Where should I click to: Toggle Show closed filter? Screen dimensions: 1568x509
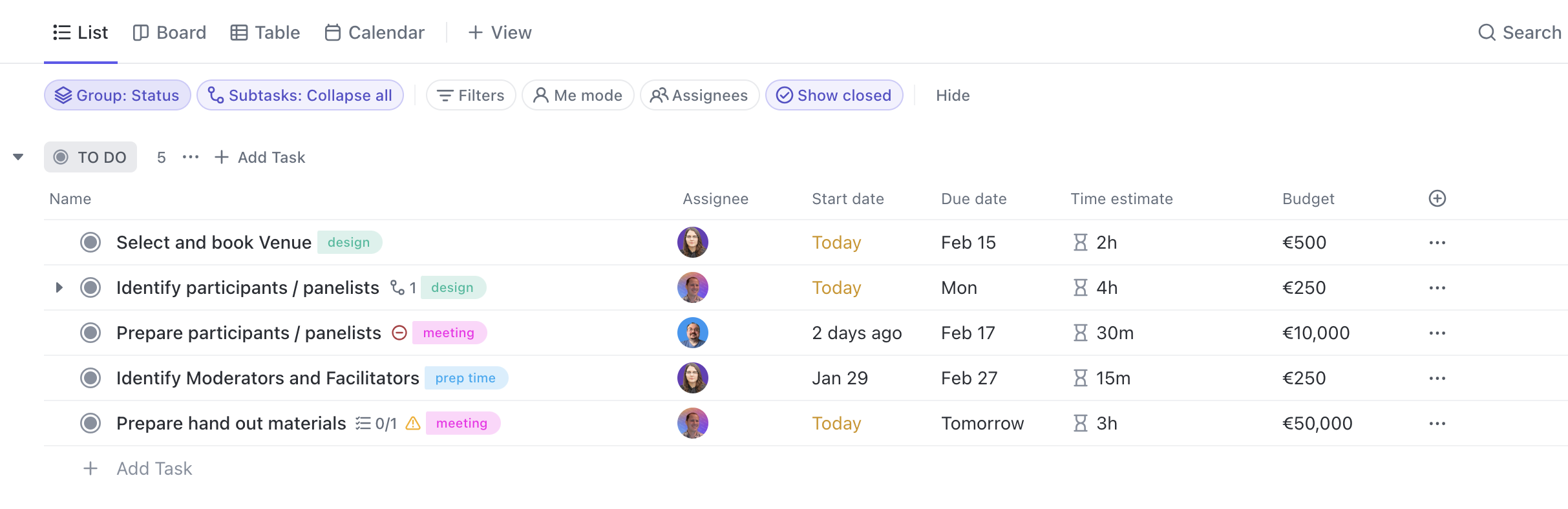834,95
